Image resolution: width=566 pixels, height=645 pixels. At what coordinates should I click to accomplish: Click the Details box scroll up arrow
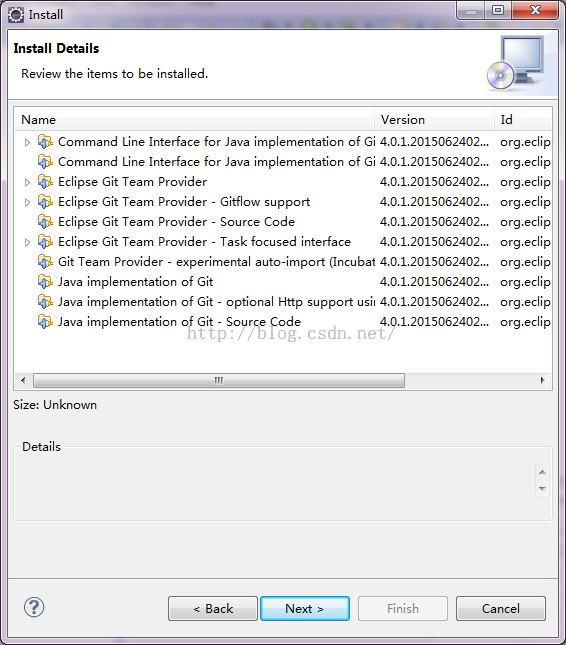click(x=542, y=472)
